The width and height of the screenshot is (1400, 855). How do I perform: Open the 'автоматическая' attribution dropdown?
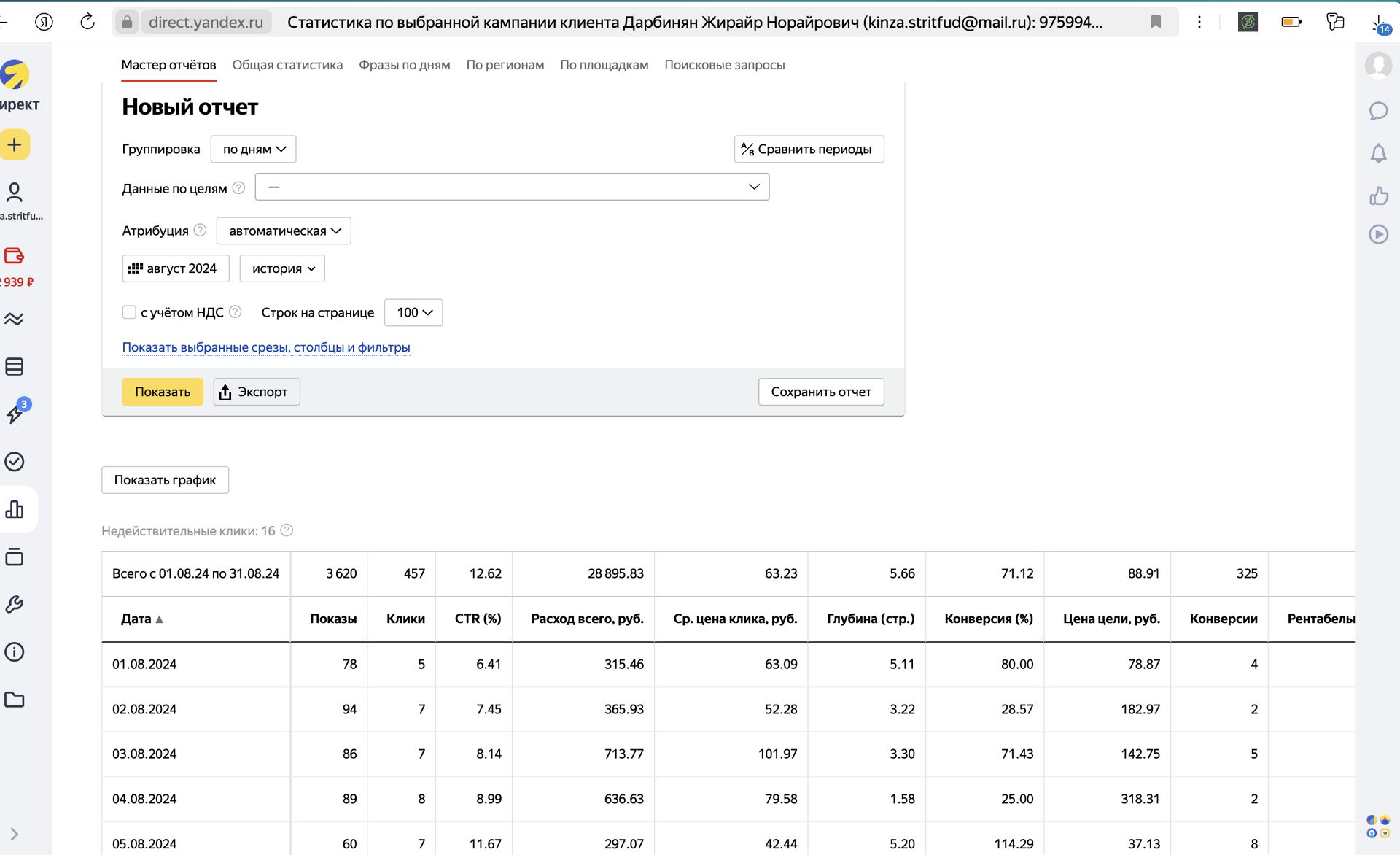coord(284,231)
